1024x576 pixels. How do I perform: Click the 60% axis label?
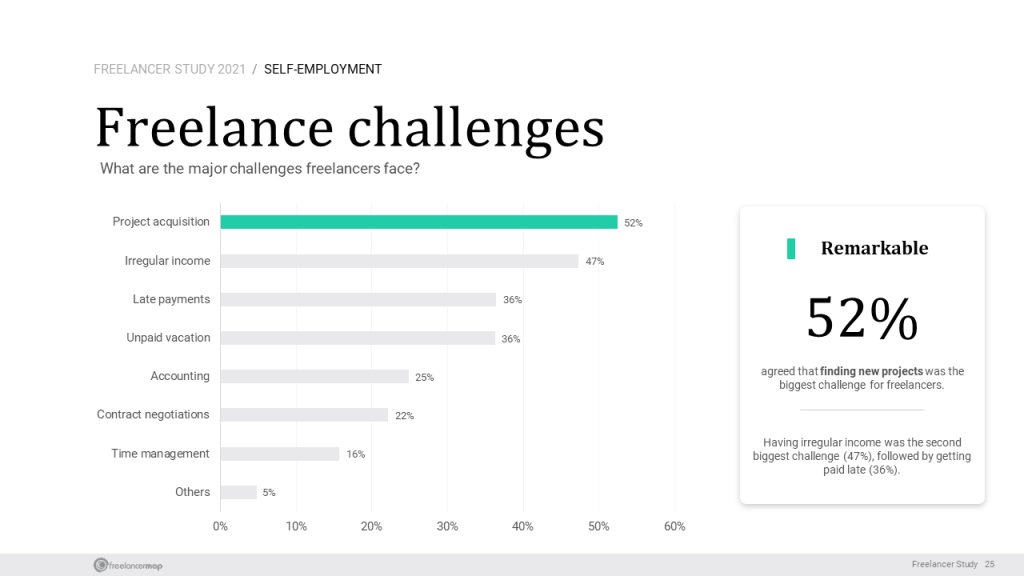[x=675, y=526]
